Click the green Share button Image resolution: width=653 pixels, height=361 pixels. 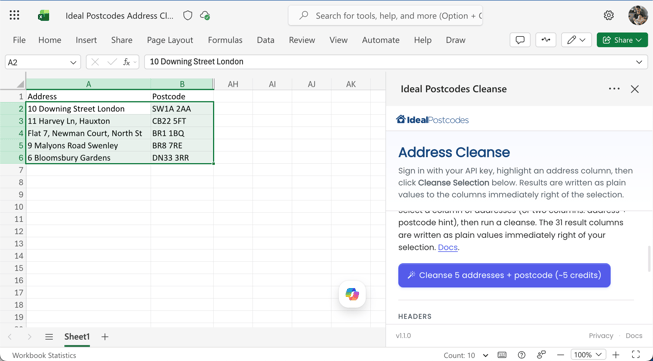pos(622,40)
